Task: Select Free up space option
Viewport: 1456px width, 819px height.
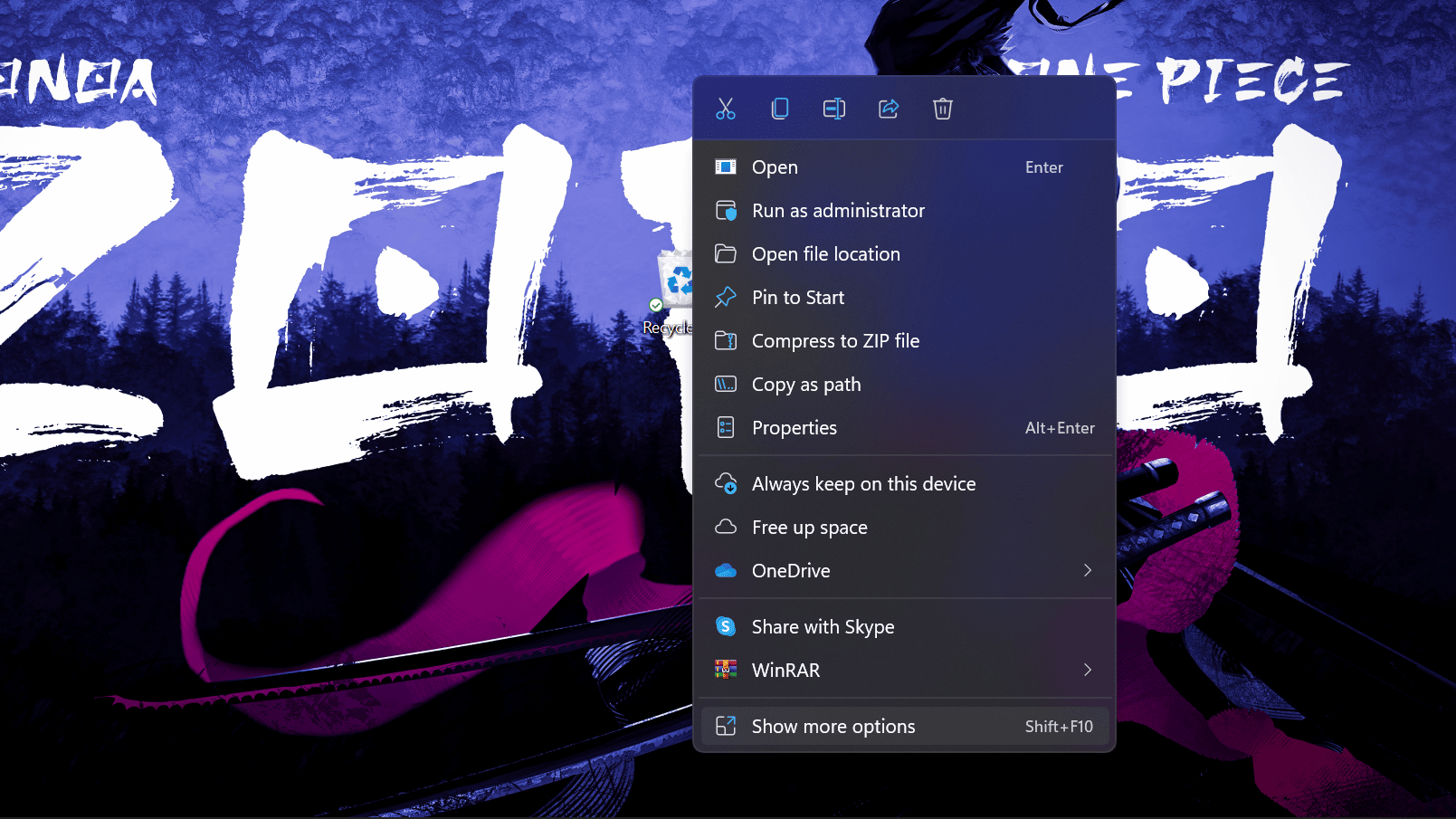Action: [809, 528]
